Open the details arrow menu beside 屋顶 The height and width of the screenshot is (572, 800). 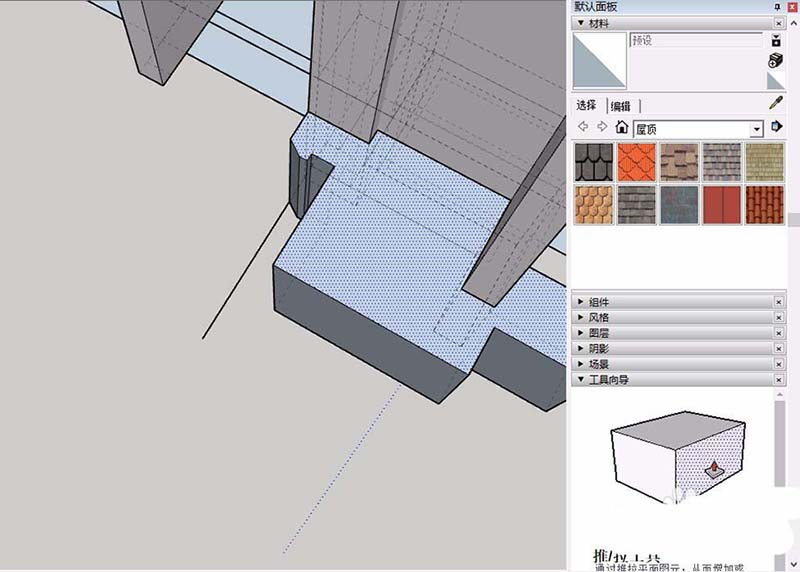pyautogui.click(x=776, y=127)
